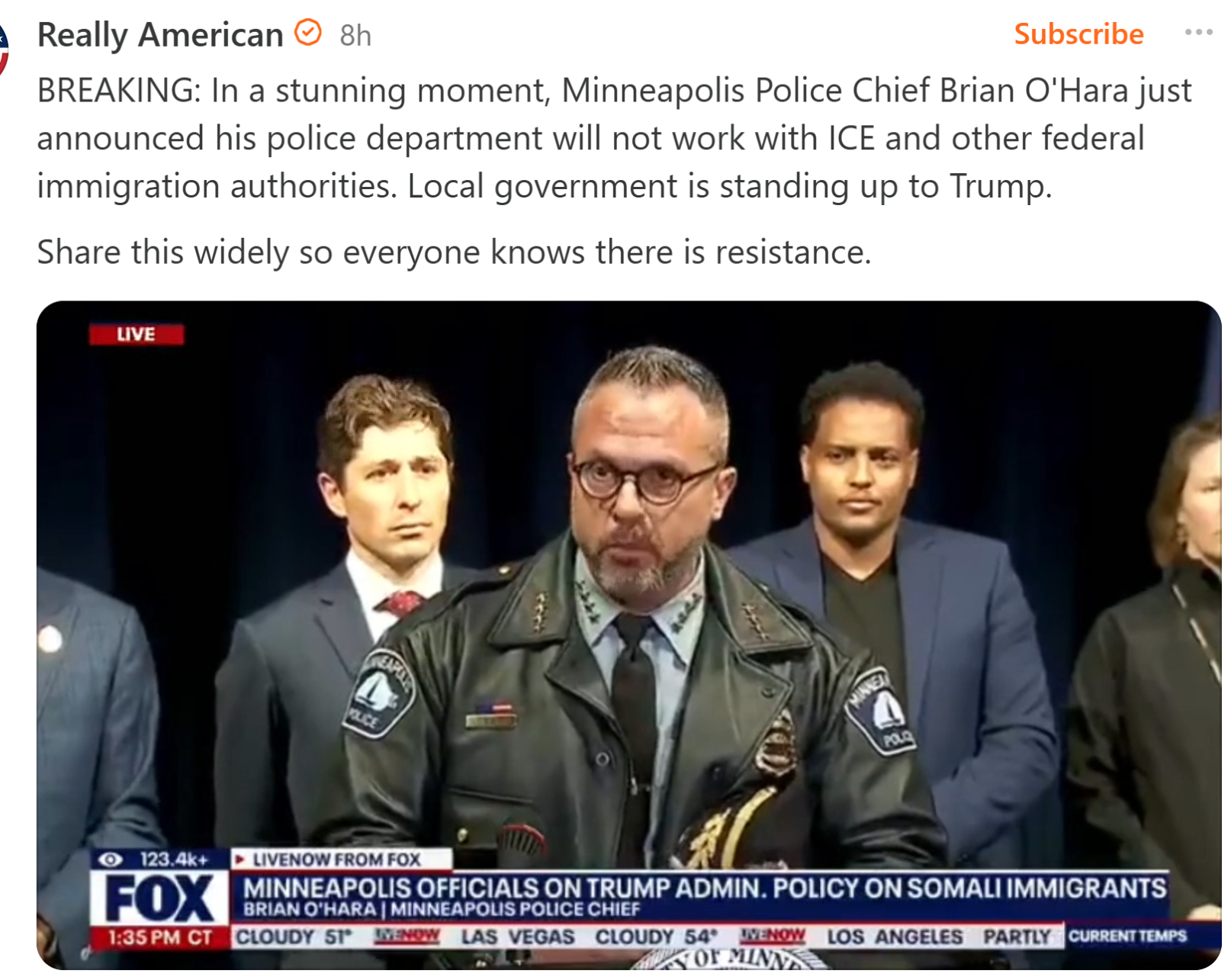1231x980 pixels.
Task: Click the 'Share this widely' line
Action: click(454, 252)
